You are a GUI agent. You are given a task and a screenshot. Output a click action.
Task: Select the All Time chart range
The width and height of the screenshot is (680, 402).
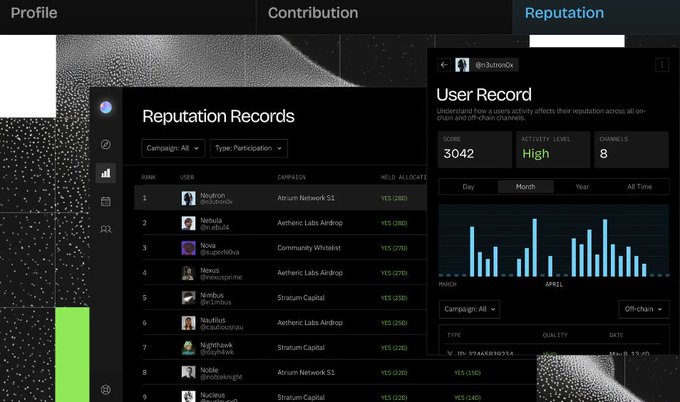pyautogui.click(x=639, y=187)
